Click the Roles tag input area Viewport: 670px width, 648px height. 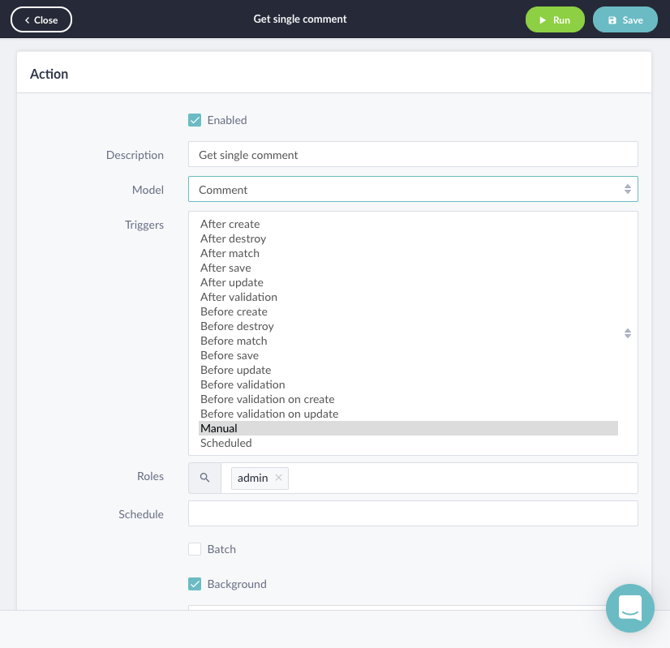point(460,478)
